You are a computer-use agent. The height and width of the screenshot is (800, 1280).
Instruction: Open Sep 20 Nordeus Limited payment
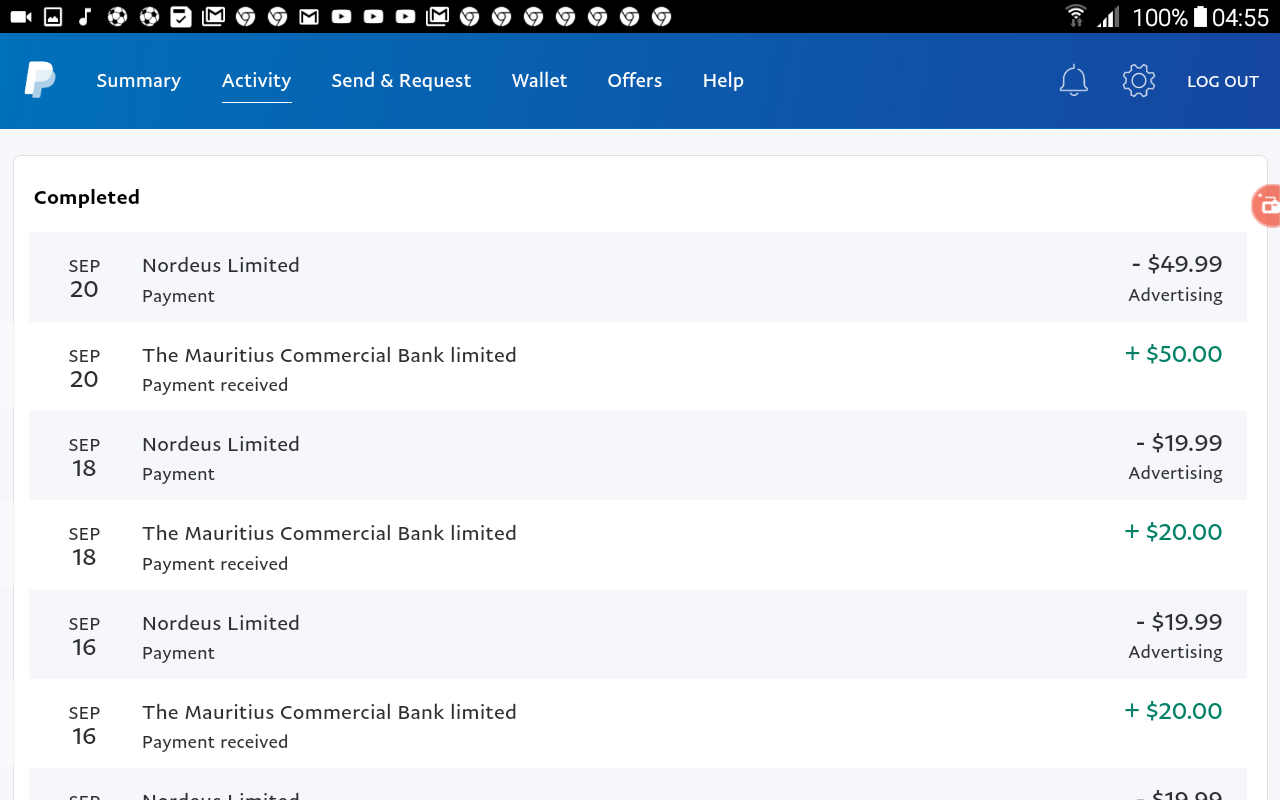click(x=638, y=277)
